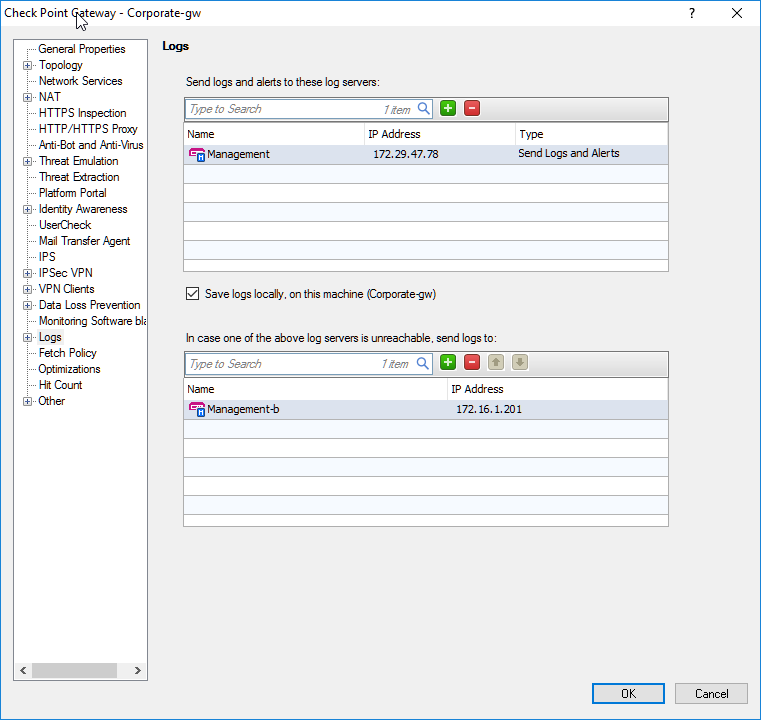Select Mail Transfer Agent
761x720 pixels.
point(84,241)
